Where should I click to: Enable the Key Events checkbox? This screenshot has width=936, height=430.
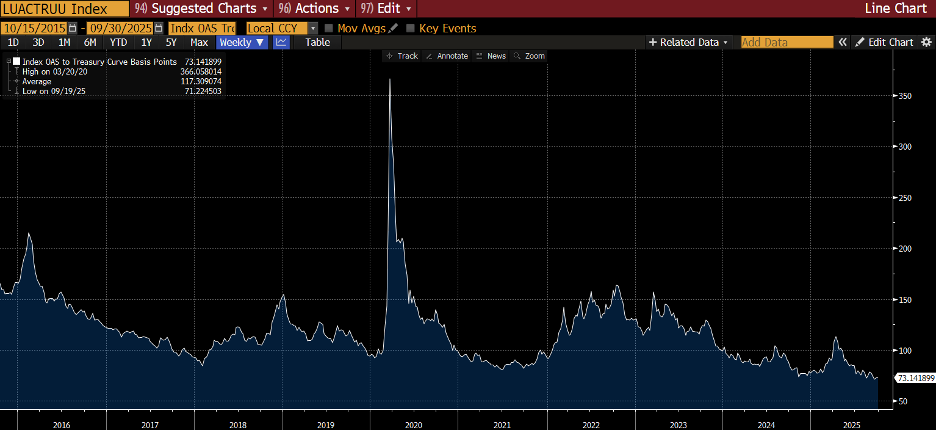coord(410,28)
